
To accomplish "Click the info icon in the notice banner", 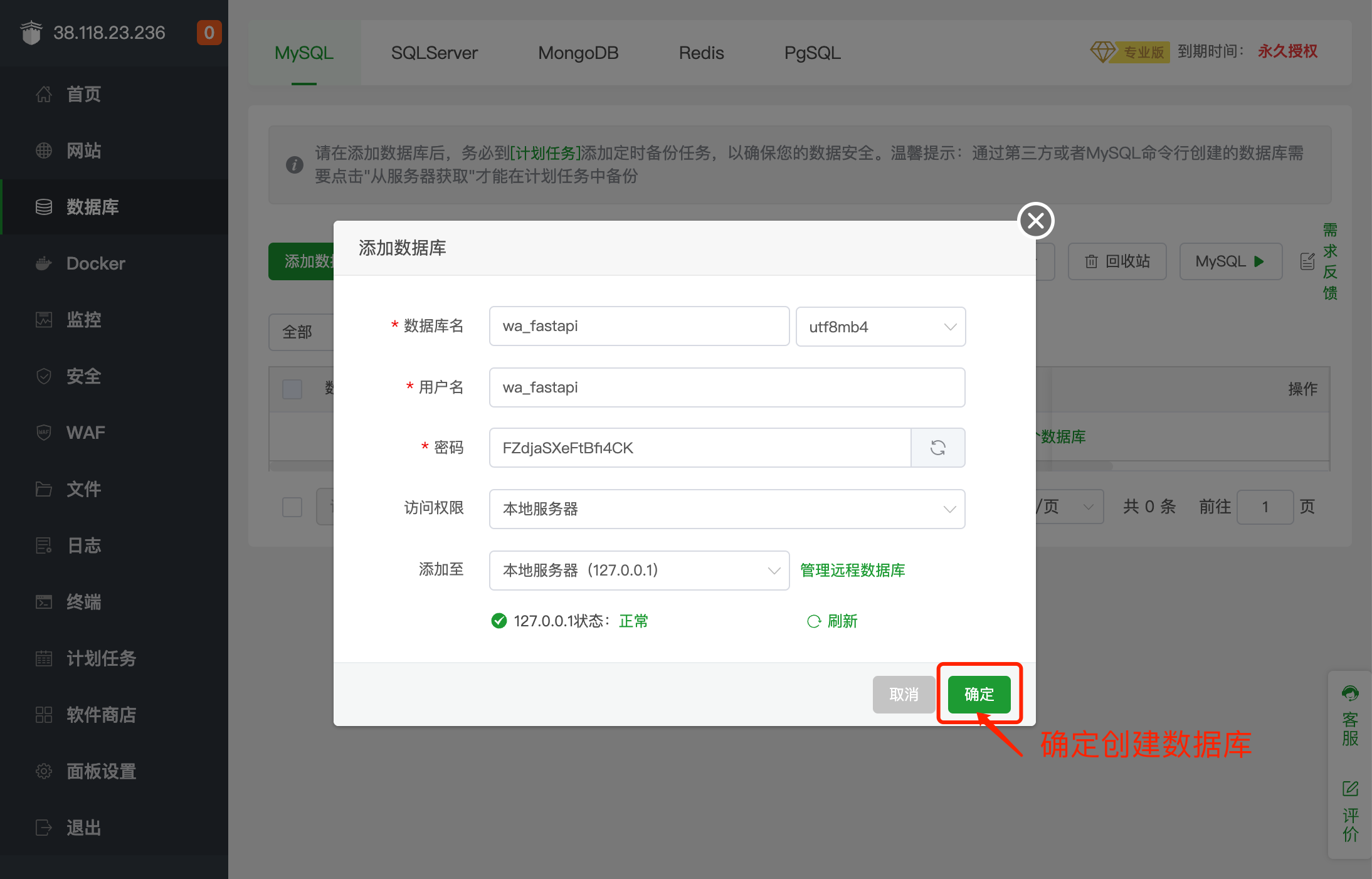I will pos(295,165).
